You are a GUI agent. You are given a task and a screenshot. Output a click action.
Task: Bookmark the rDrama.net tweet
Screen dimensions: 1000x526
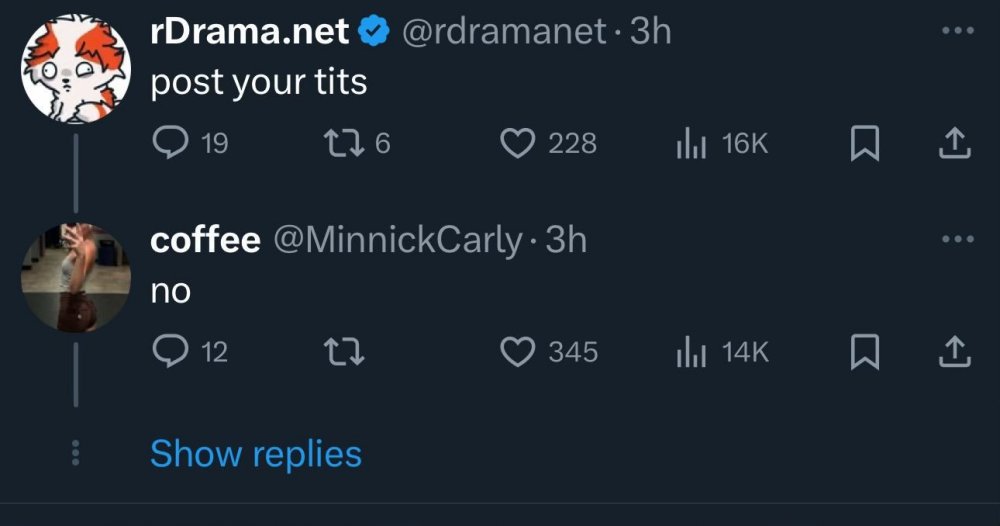click(x=862, y=145)
